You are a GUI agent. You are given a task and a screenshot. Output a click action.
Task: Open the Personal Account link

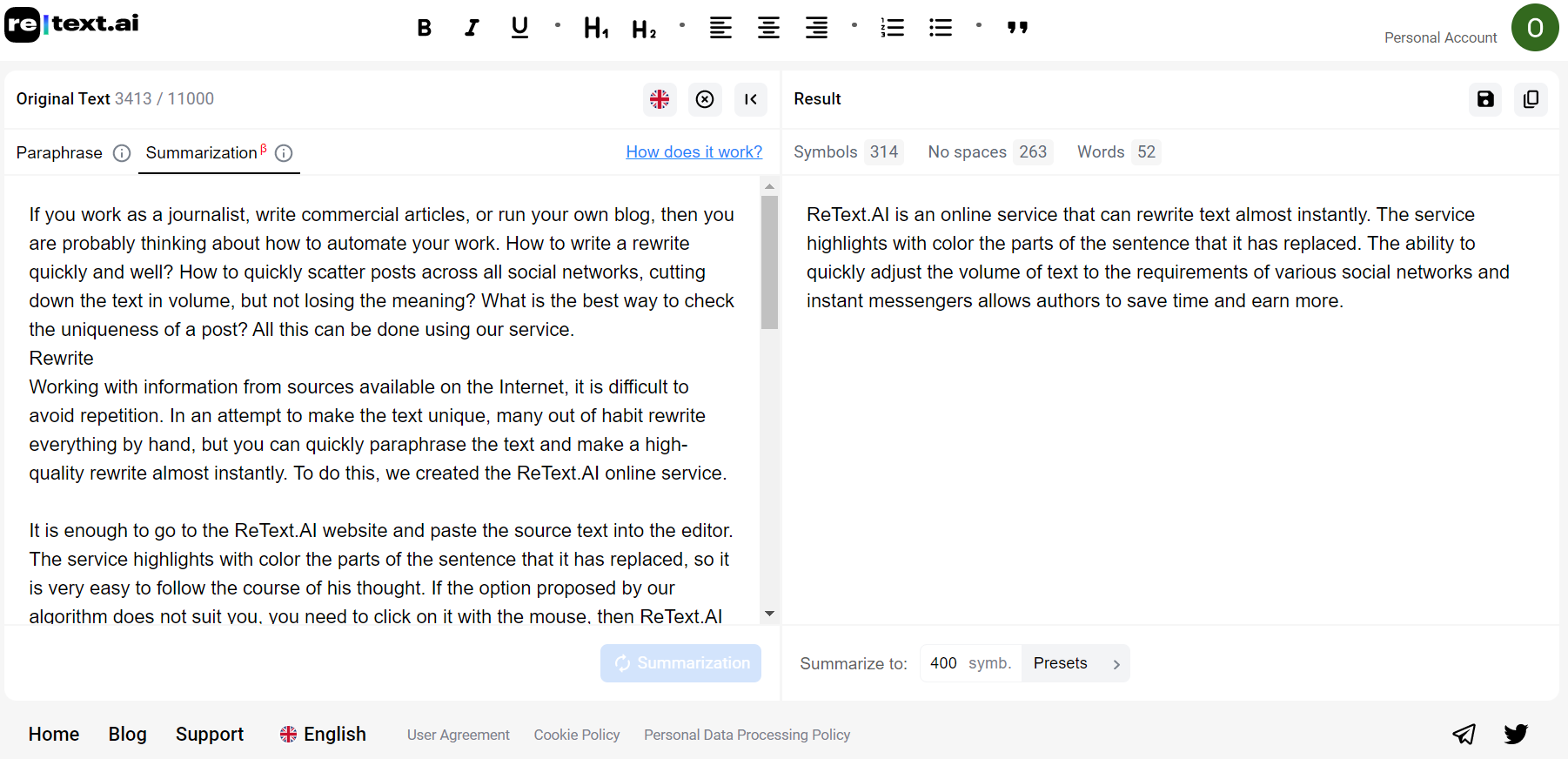[x=1440, y=37]
